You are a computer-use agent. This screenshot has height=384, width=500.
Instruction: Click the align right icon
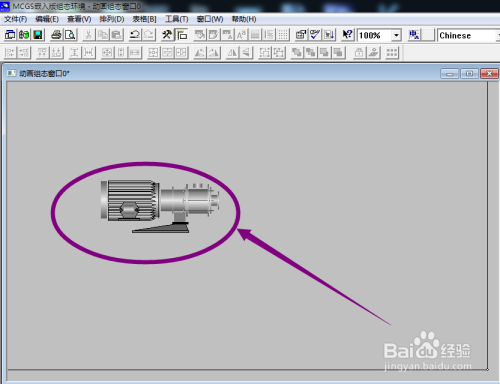pos(24,53)
